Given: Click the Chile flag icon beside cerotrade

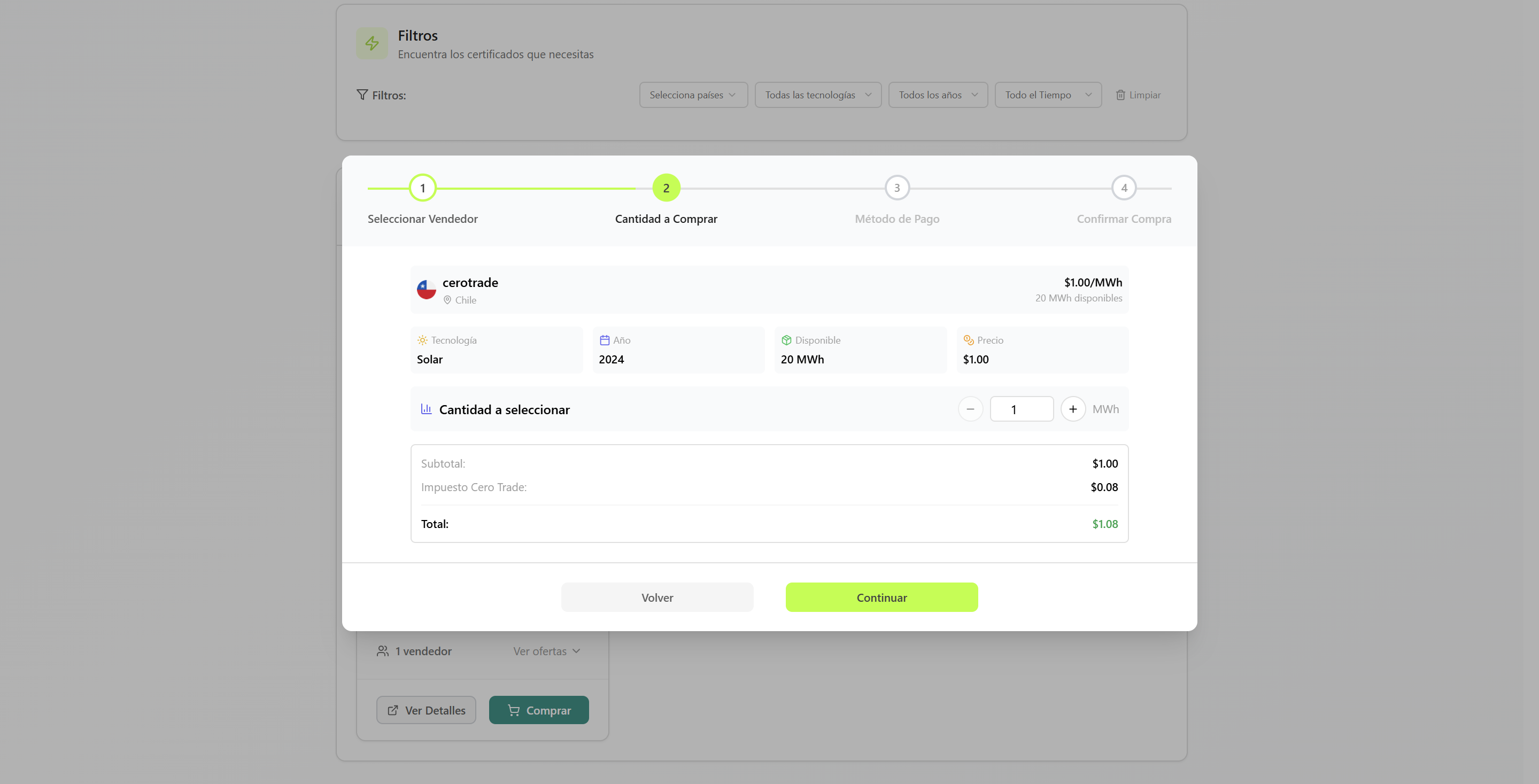Looking at the screenshot, I should coord(426,290).
